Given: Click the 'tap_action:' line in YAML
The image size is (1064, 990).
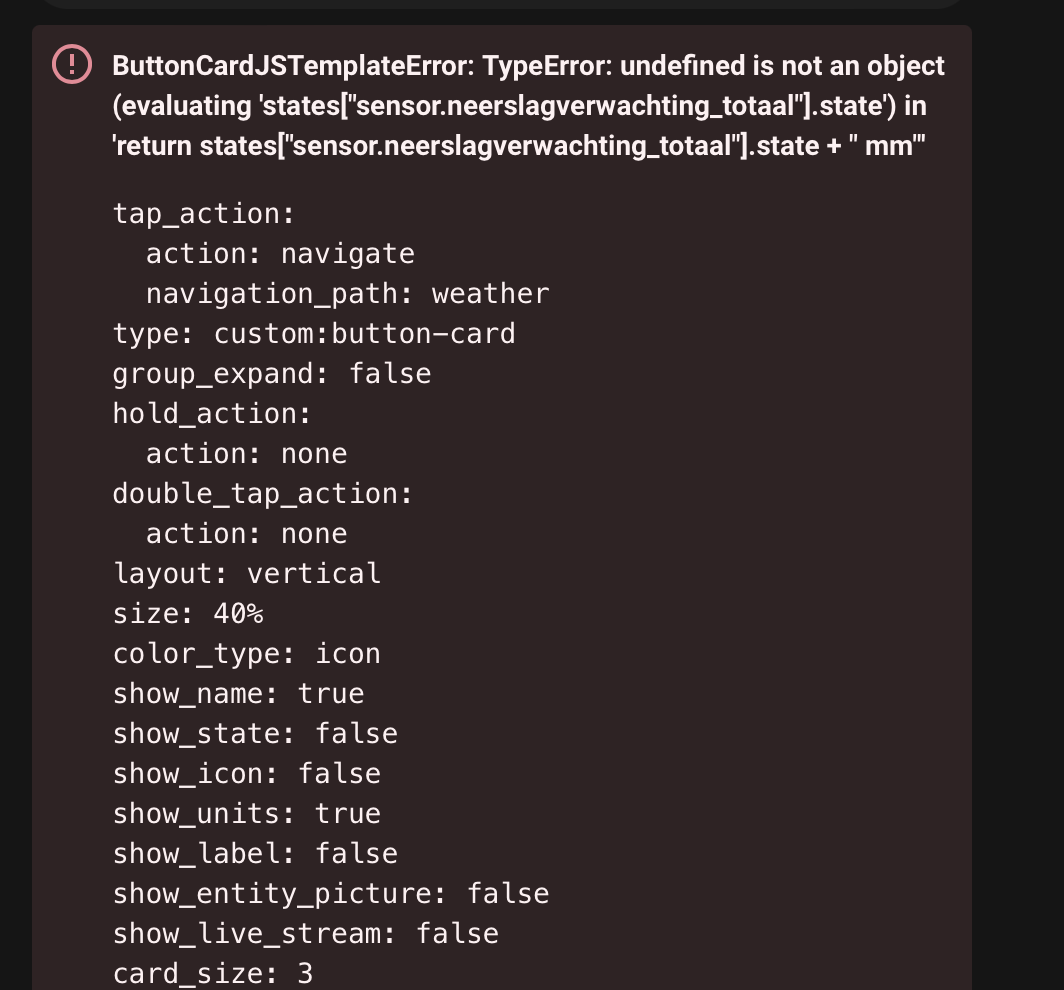Looking at the screenshot, I should click(204, 214).
